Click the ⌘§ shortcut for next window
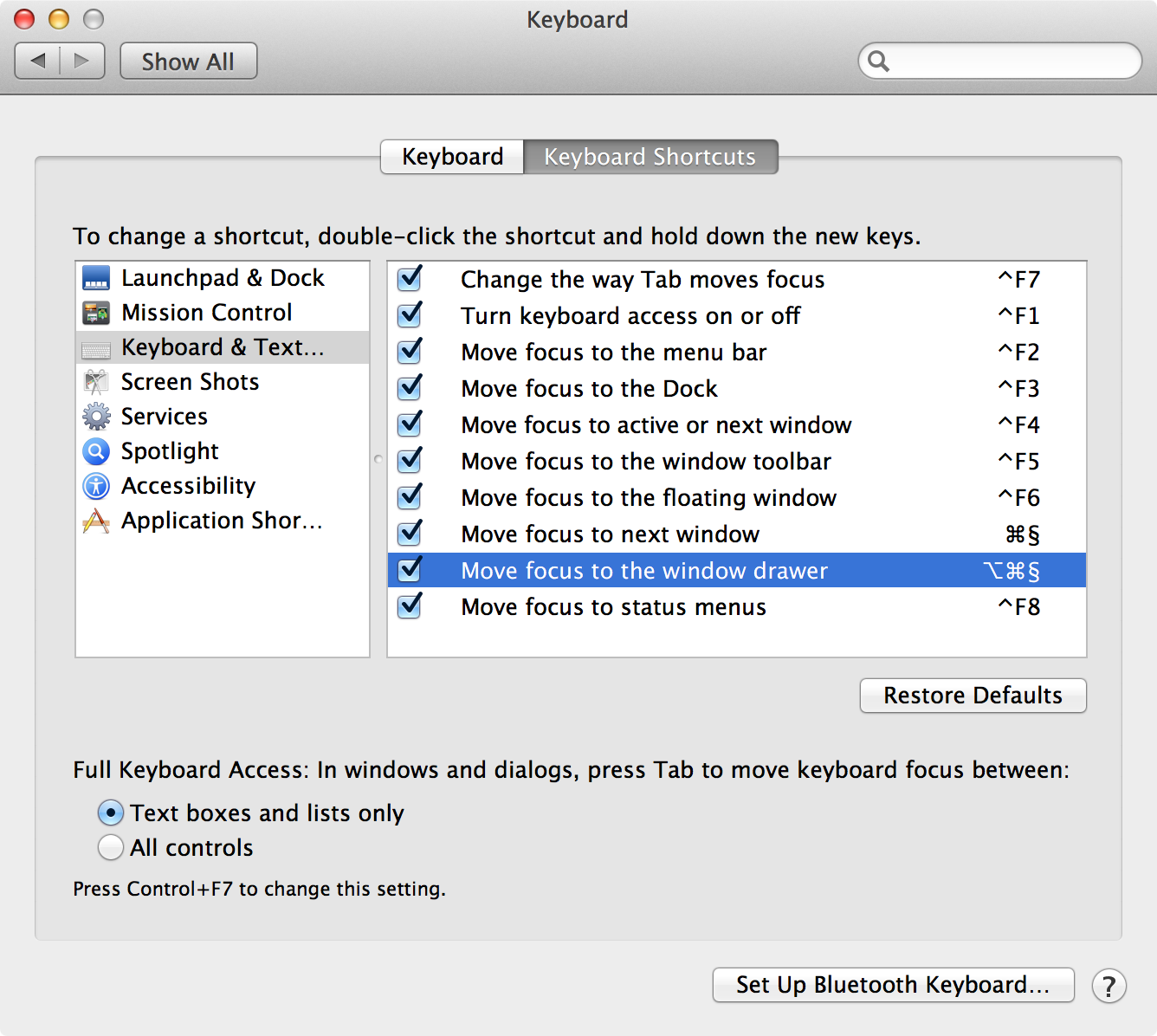 tap(1023, 534)
